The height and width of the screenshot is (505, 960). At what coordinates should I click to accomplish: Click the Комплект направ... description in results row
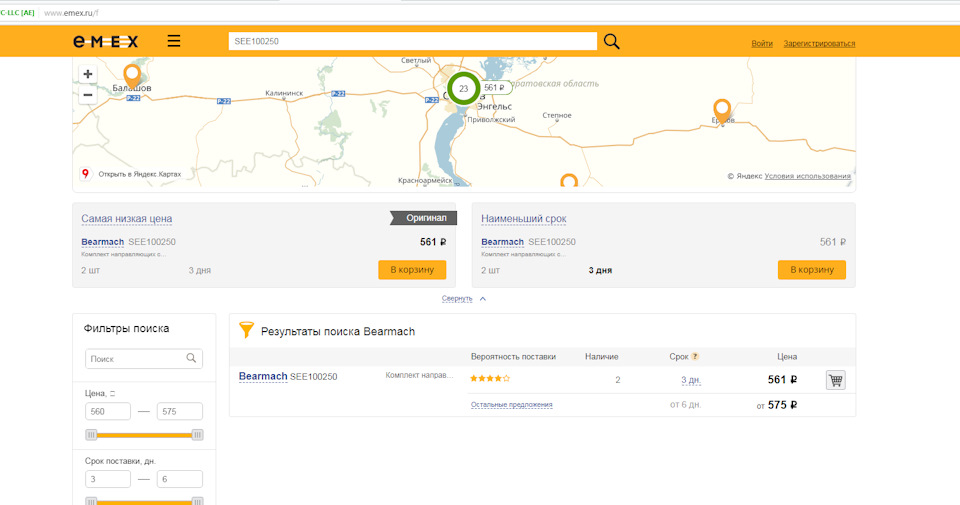tap(419, 375)
